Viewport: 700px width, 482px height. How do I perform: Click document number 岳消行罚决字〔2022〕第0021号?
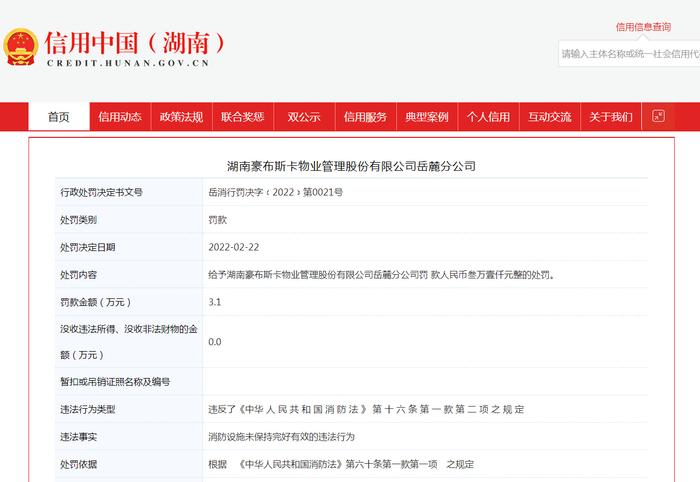click(x=275, y=192)
